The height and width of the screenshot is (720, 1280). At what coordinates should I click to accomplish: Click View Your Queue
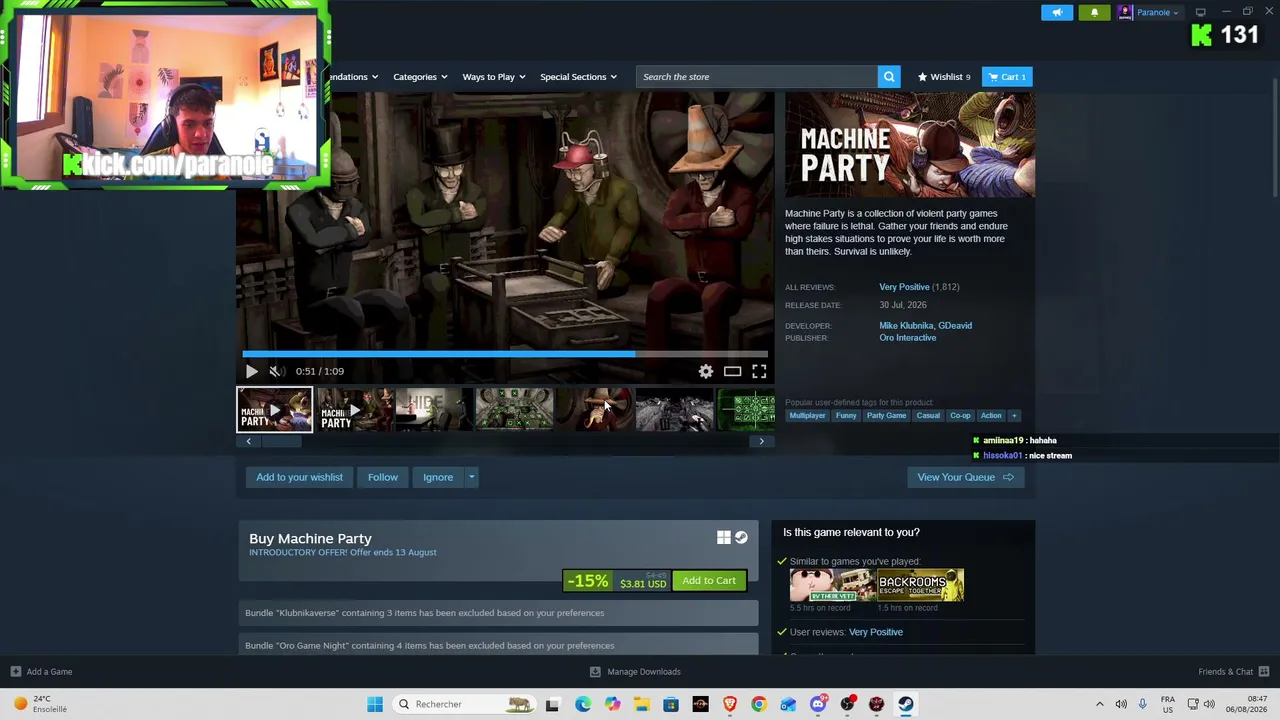pos(965,477)
